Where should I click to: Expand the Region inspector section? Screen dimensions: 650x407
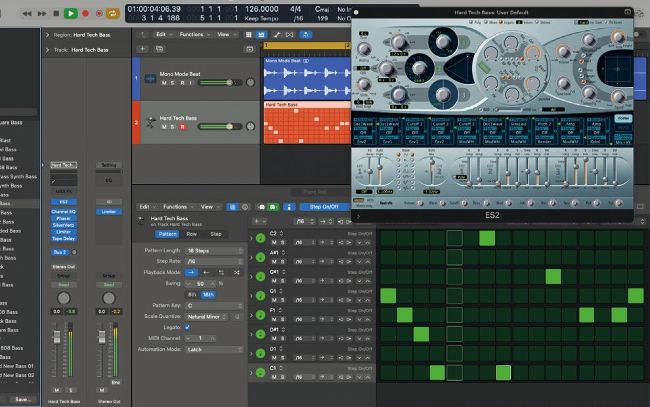click(47, 35)
